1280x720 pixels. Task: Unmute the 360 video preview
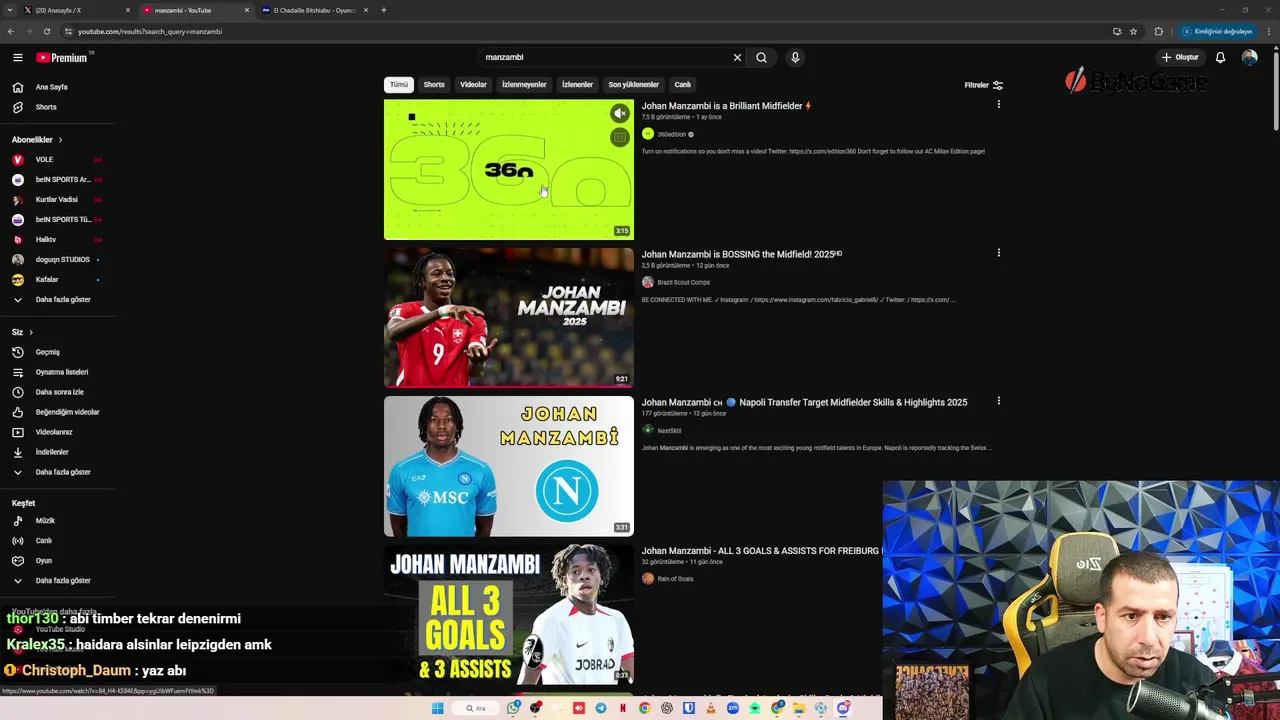tap(620, 113)
